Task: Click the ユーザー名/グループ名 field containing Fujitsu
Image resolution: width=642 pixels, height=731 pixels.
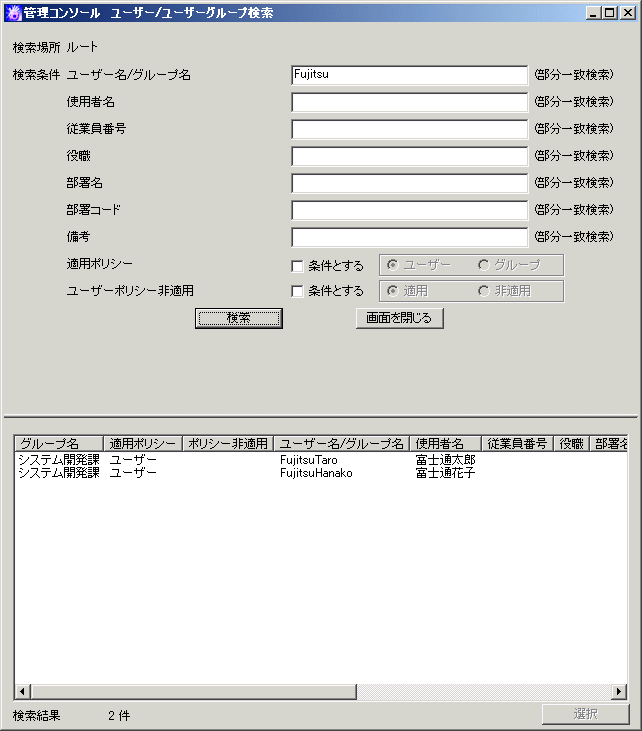Action: pos(409,75)
